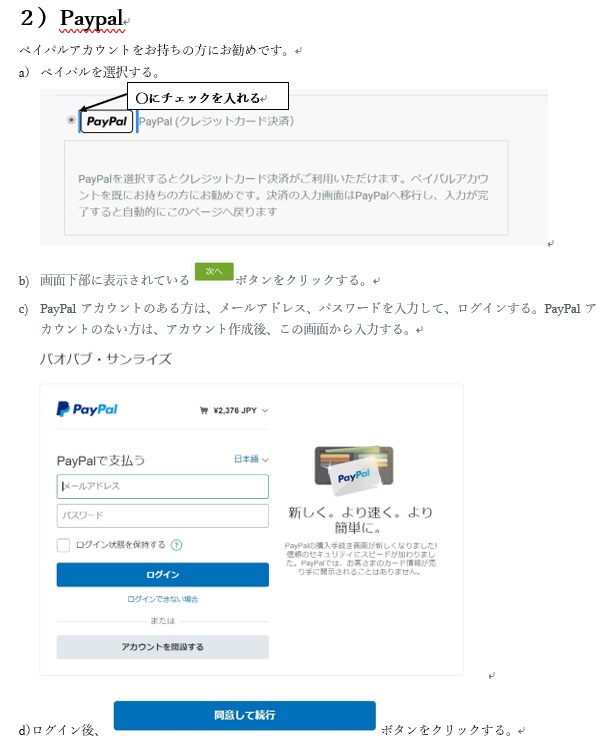602x748 pixels.
Task: Open the ¥2,376 JPY cart dropdown
Action: [239, 410]
